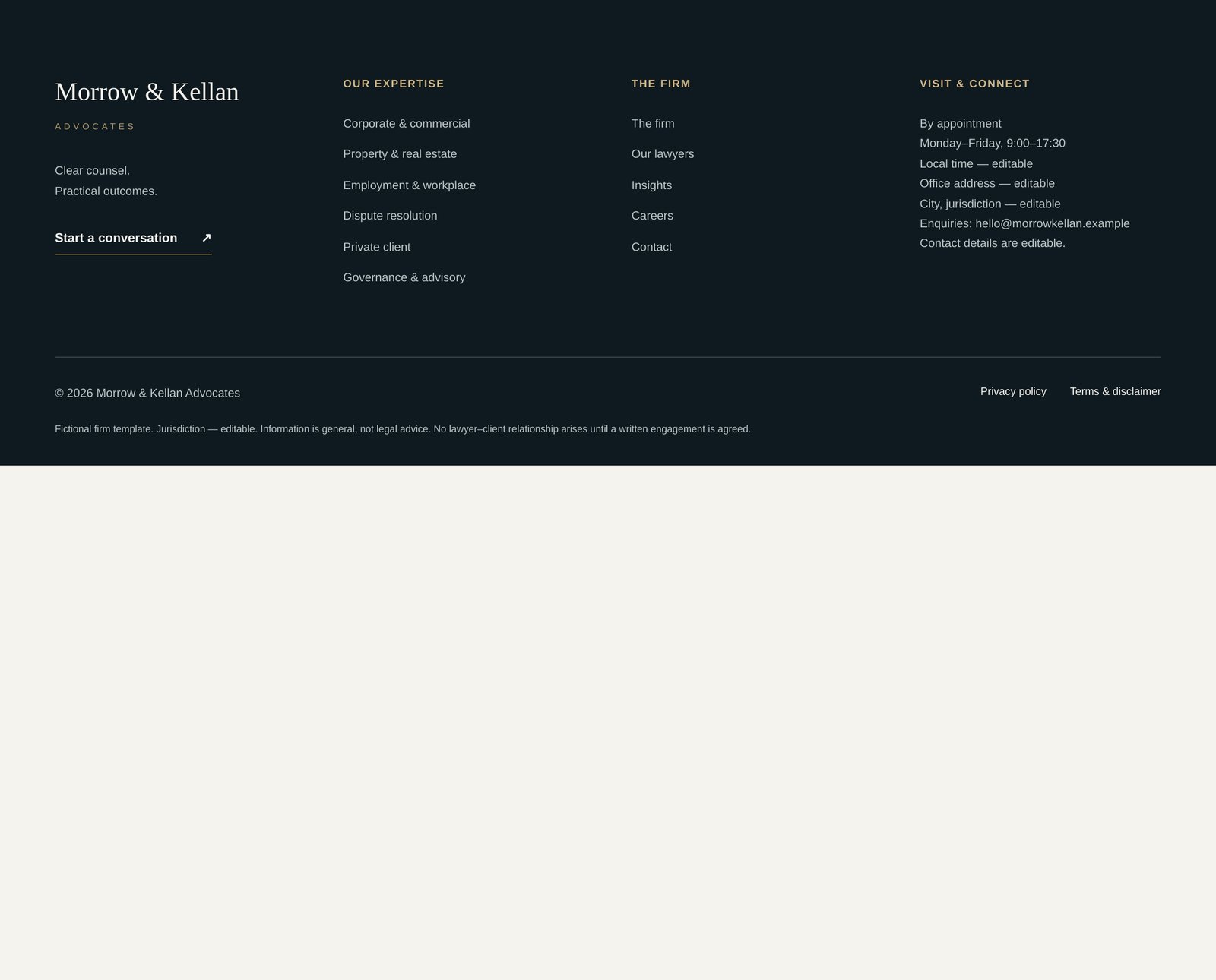
Task: Visit the Private client page
Action: click(377, 247)
